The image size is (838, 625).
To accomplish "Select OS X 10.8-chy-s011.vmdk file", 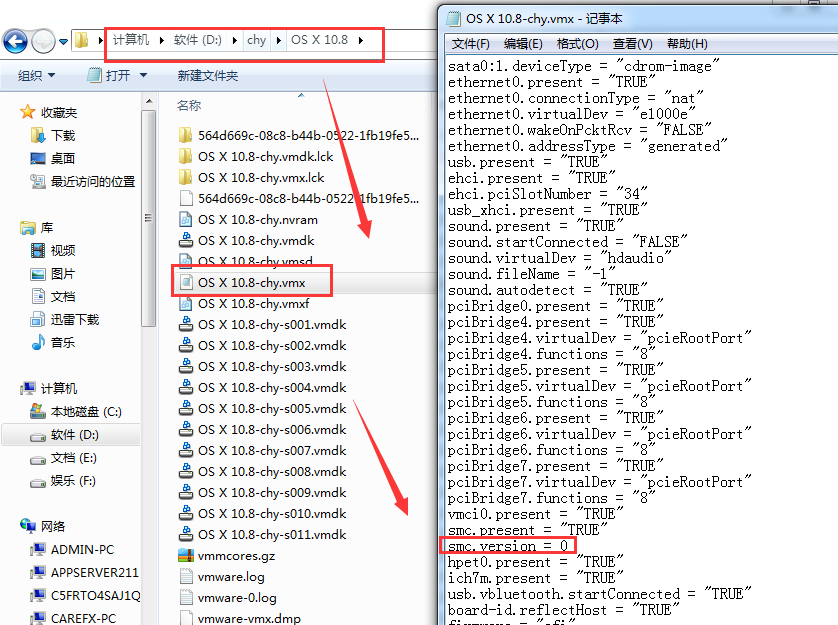I will click(262, 534).
